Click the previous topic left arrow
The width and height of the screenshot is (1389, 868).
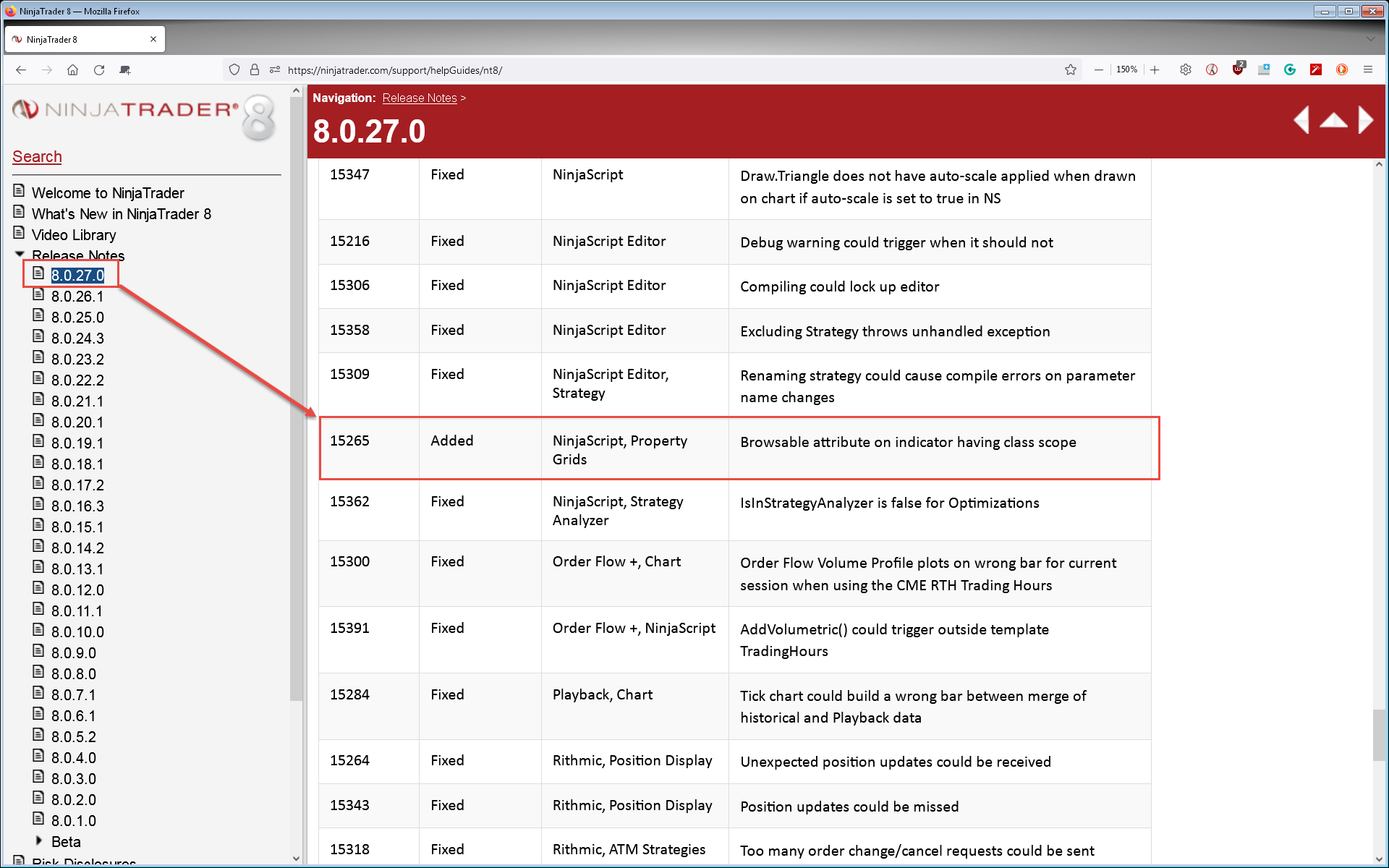(1301, 120)
